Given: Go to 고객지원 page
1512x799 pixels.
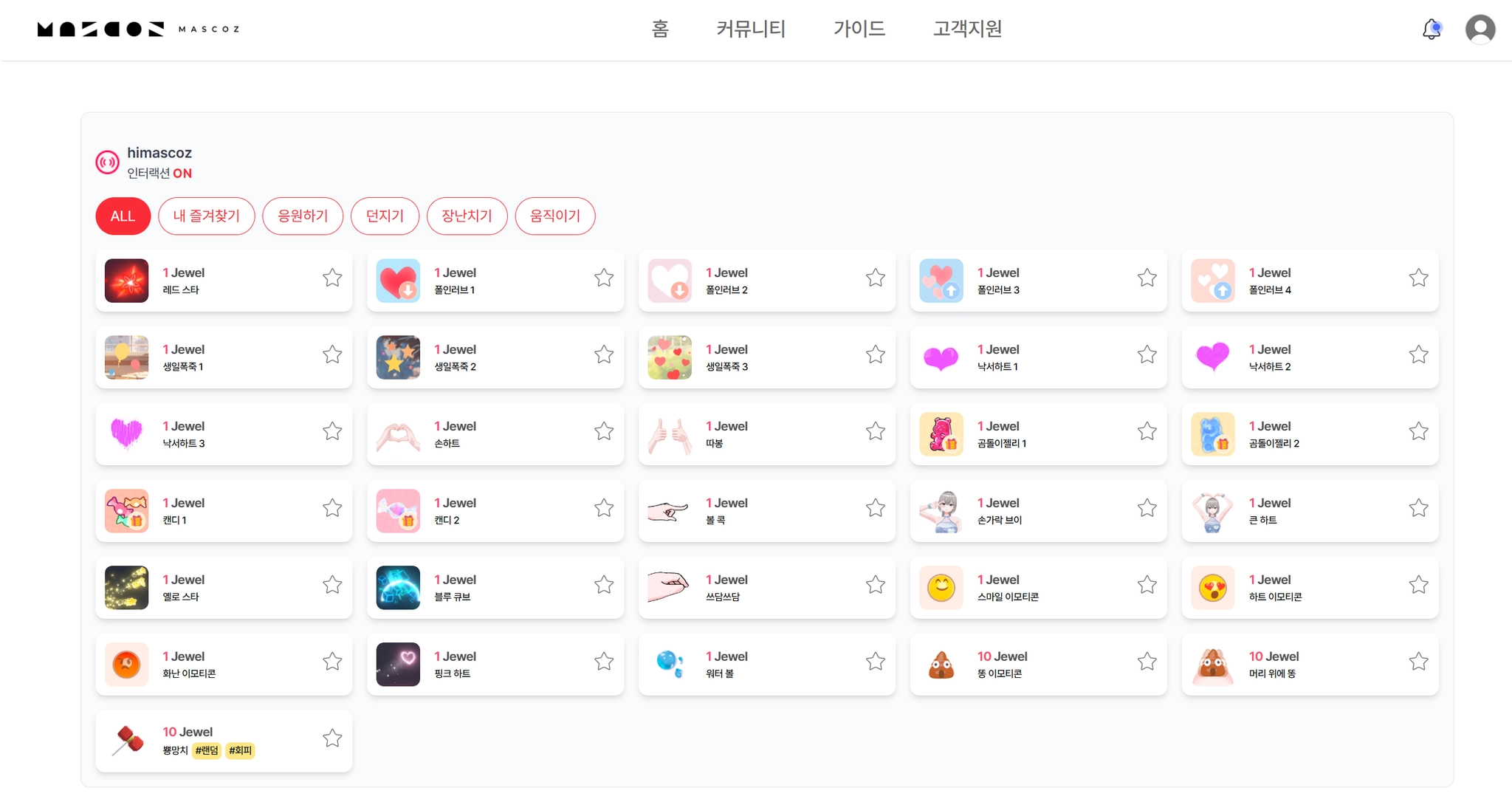Looking at the screenshot, I should [967, 29].
